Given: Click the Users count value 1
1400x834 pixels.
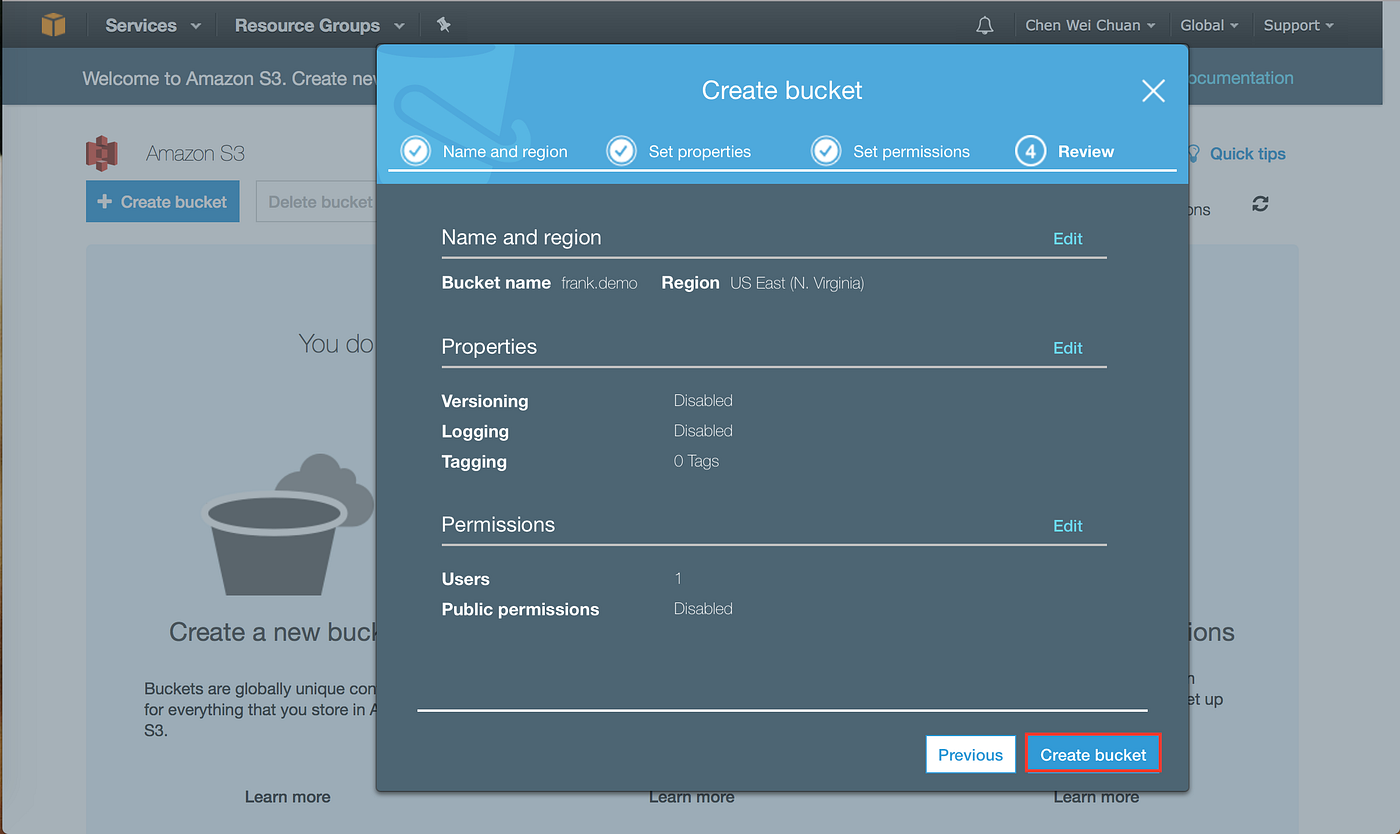Looking at the screenshot, I should (678, 579).
